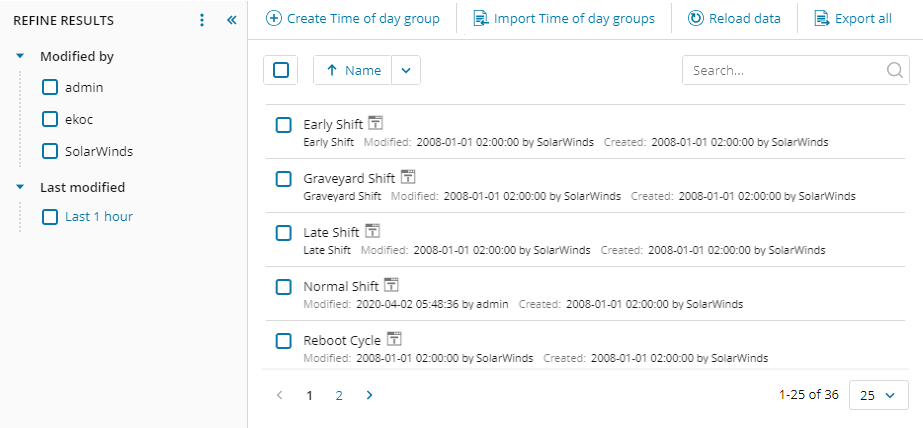Toggle the select-all checkbox above the list
Image resolution: width=923 pixels, height=428 pixels.
click(x=281, y=70)
